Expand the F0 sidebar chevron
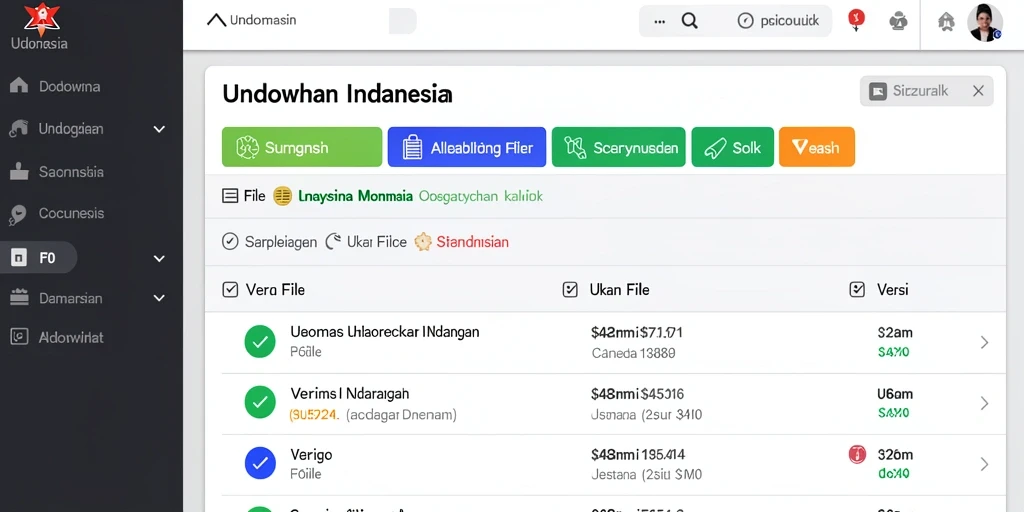Image resolution: width=1024 pixels, height=512 pixels. tap(159, 259)
